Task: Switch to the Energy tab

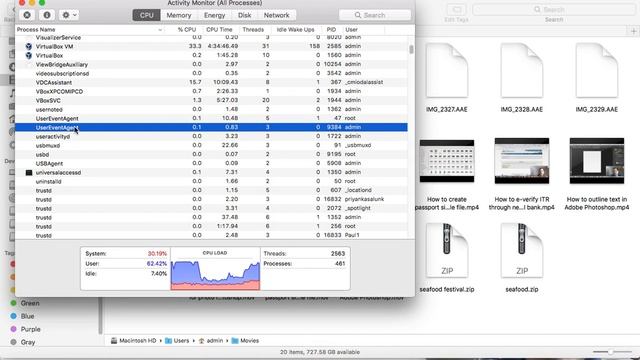Action: pos(215,15)
